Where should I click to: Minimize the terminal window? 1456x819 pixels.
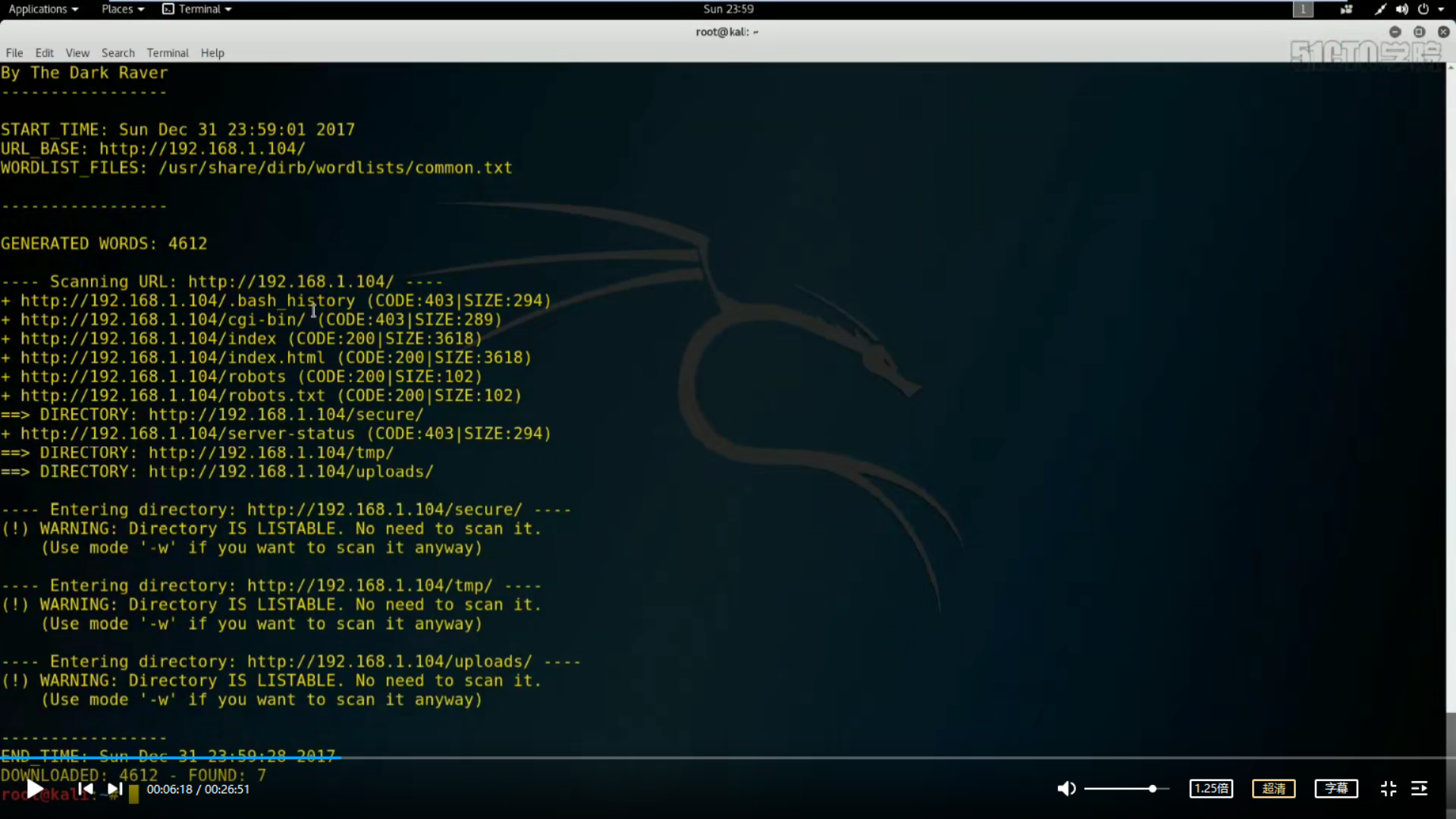(1395, 32)
